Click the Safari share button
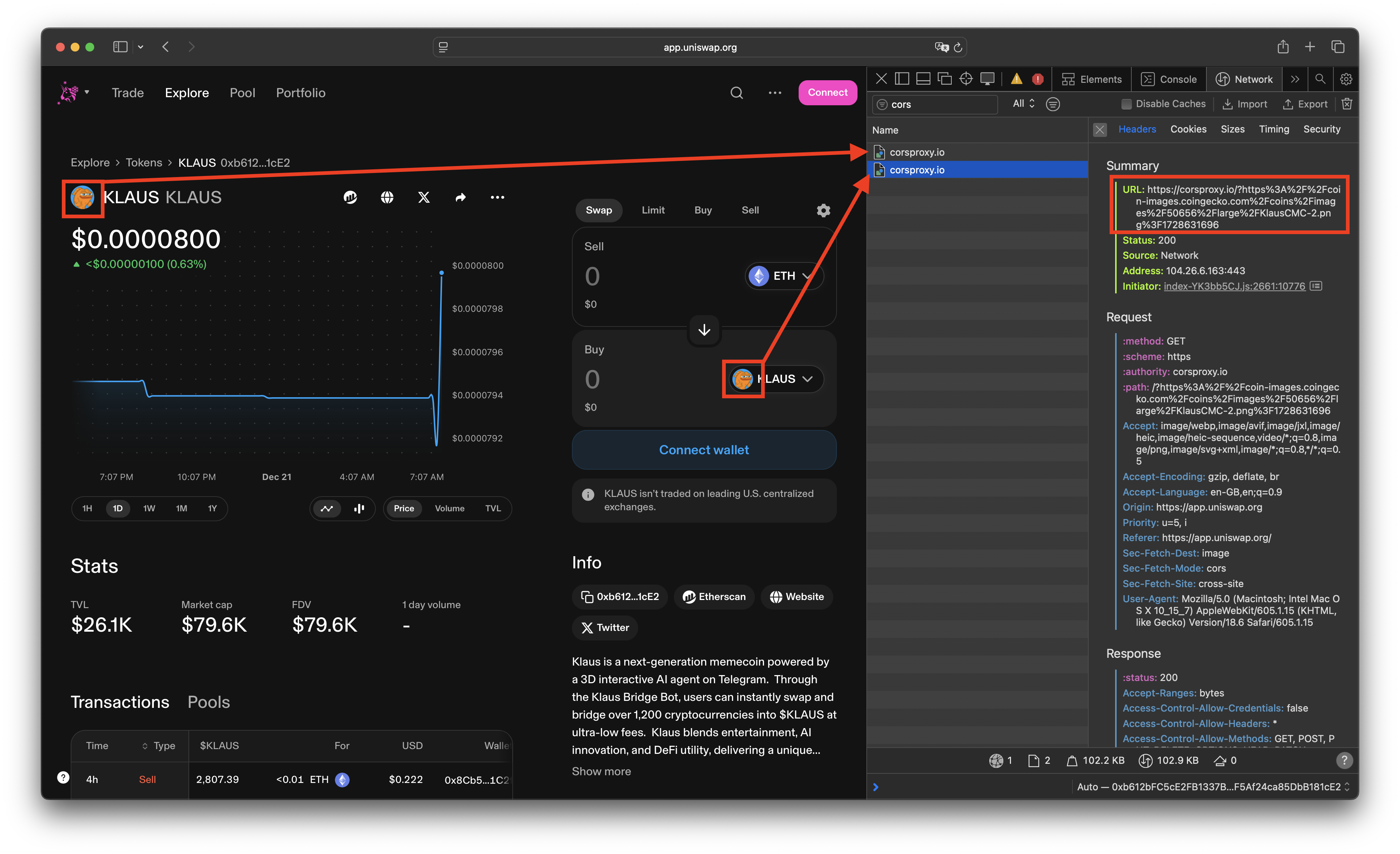 click(1283, 47)
